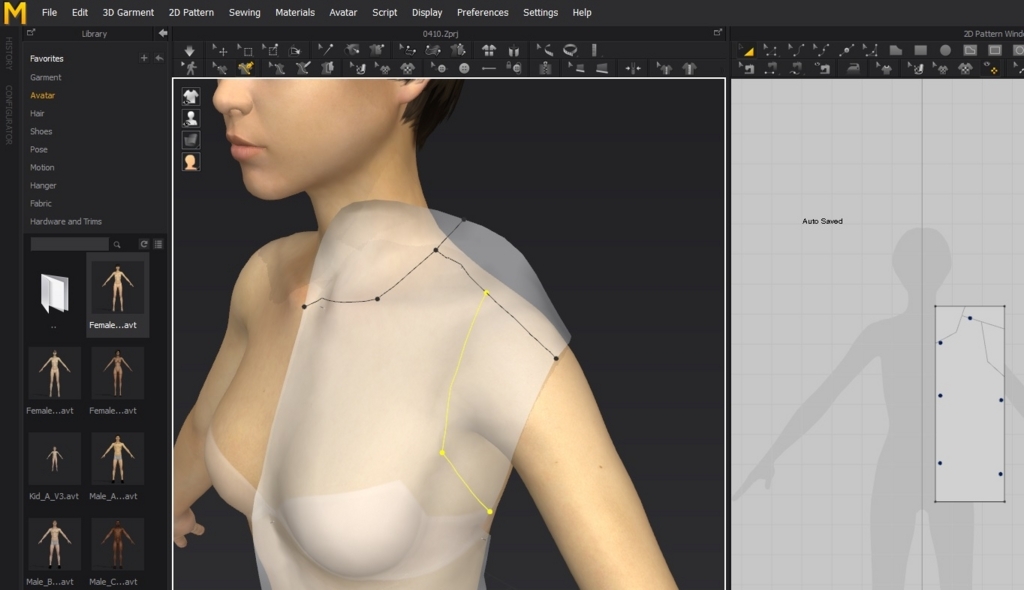The image size is (1024, 590).
Task: Activate the Edit Tack needle tool
Action: (325, 50)
